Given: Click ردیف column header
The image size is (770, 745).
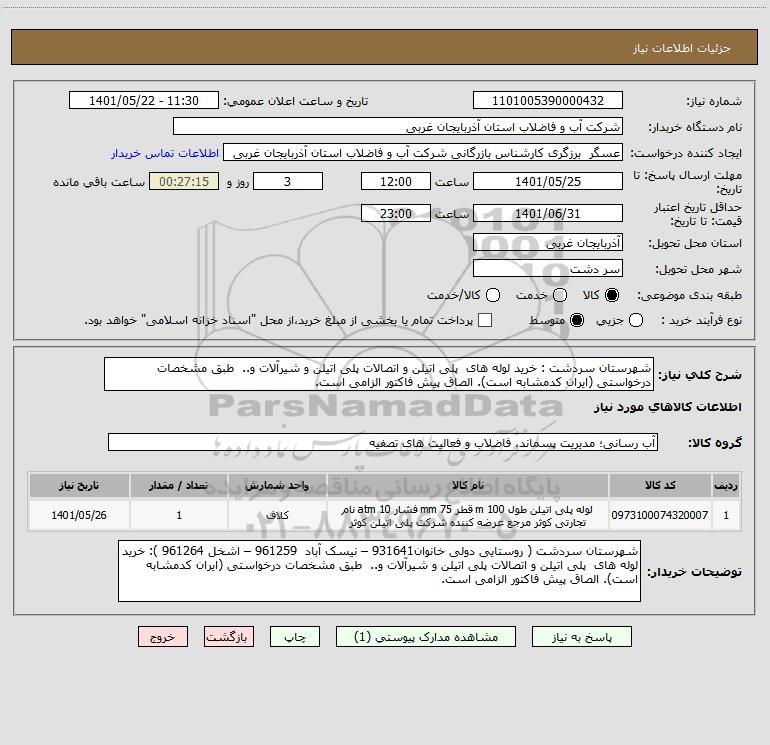Looking at the screenshot, I should pyautogui.click(x=726, y=485).
